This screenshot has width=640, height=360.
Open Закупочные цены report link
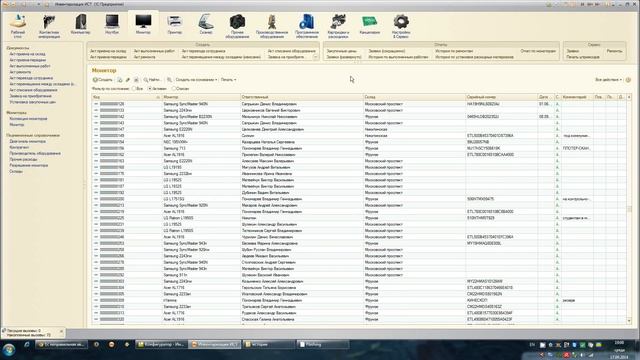342,51
